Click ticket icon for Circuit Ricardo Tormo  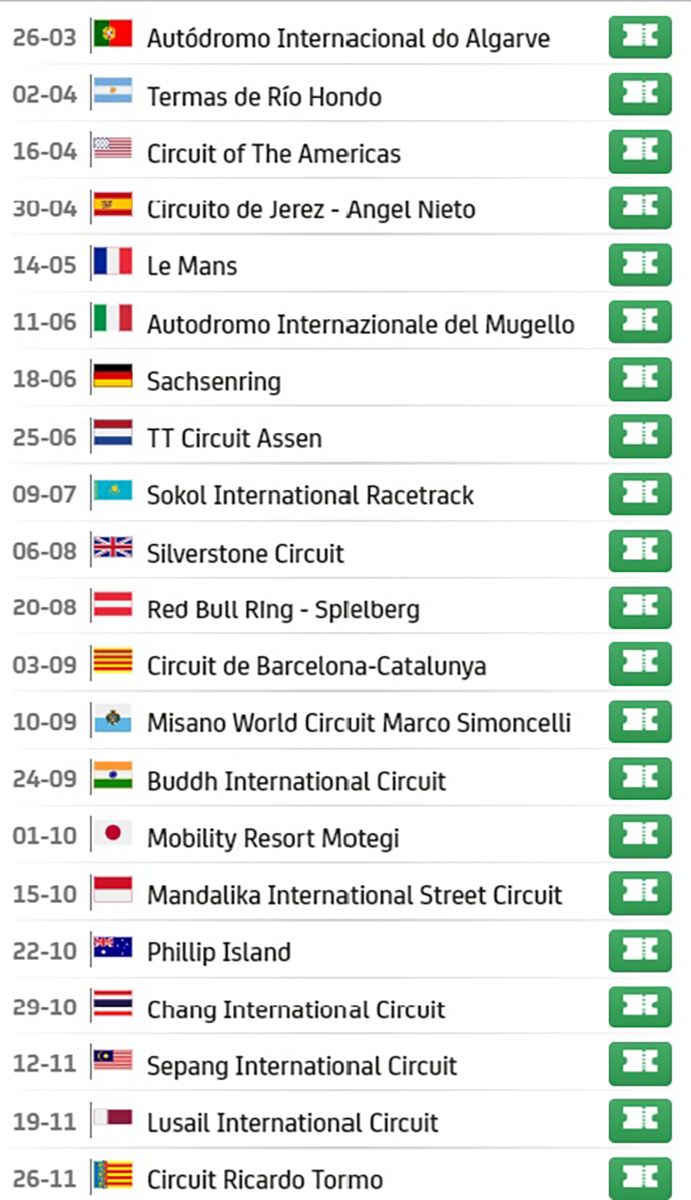click(640, 1178)
